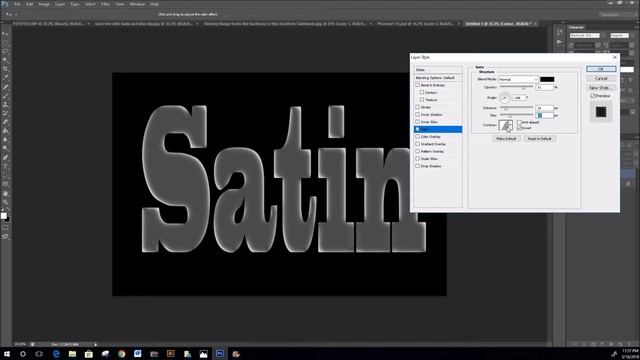Open Microsoft Edge from the taskbar
This screenshot has height=360, width=640.
56,354
